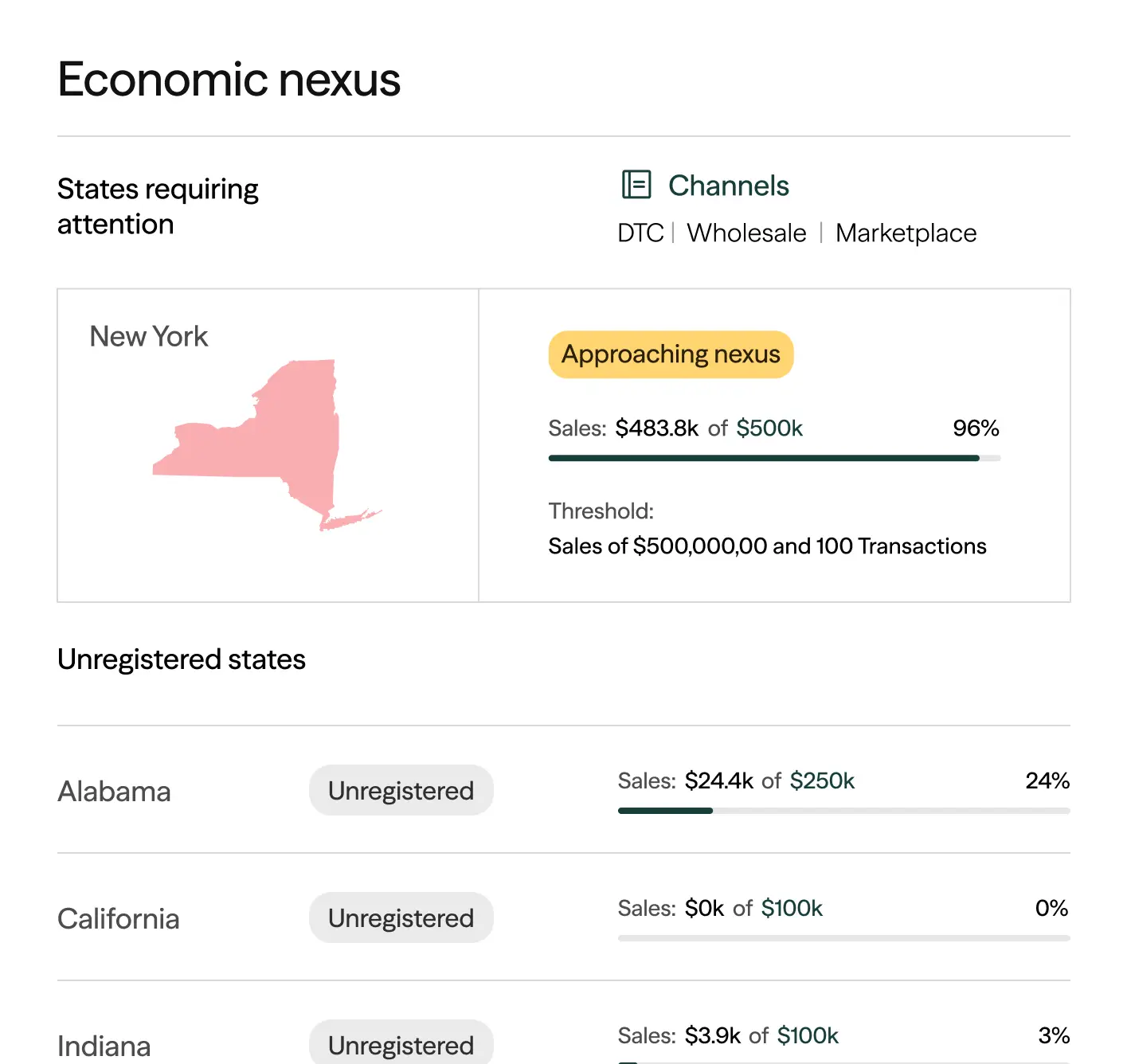Click California's Unregistered status badge
The image size is (1127, 1064).
[401, 917]
